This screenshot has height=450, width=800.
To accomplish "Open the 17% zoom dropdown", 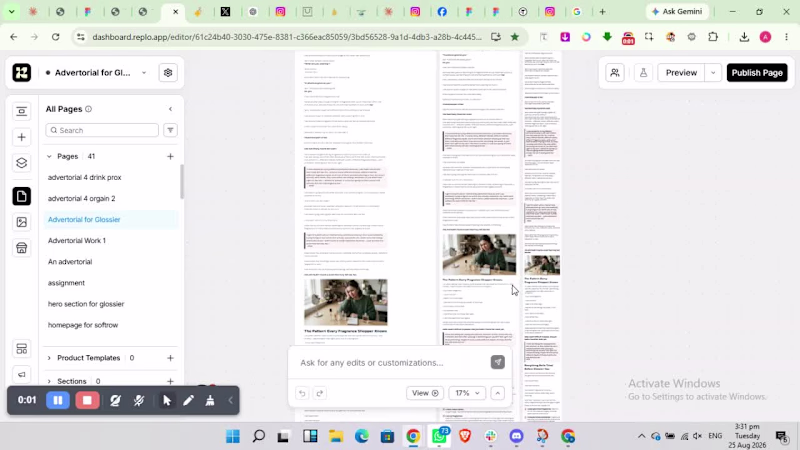I will (467, 393).
